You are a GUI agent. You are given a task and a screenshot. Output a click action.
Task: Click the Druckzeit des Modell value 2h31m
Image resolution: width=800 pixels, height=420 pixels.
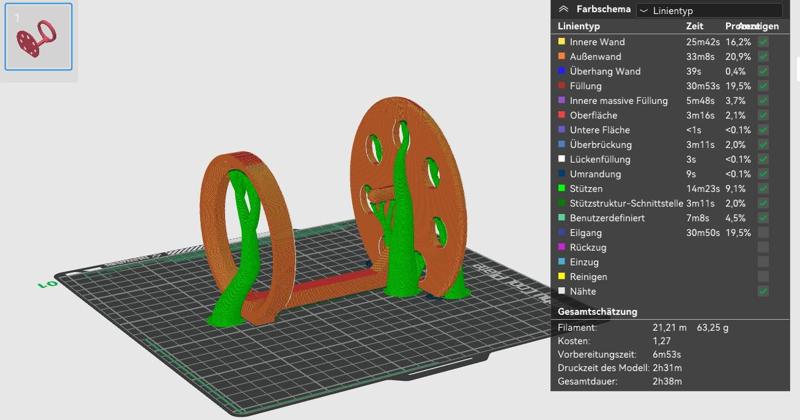pos(667,367)
